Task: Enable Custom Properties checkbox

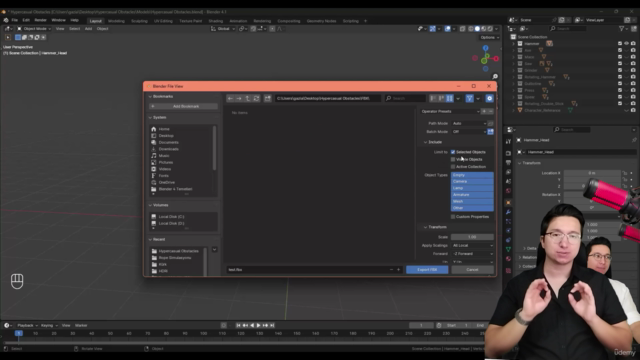Action: tap(453, 217)
